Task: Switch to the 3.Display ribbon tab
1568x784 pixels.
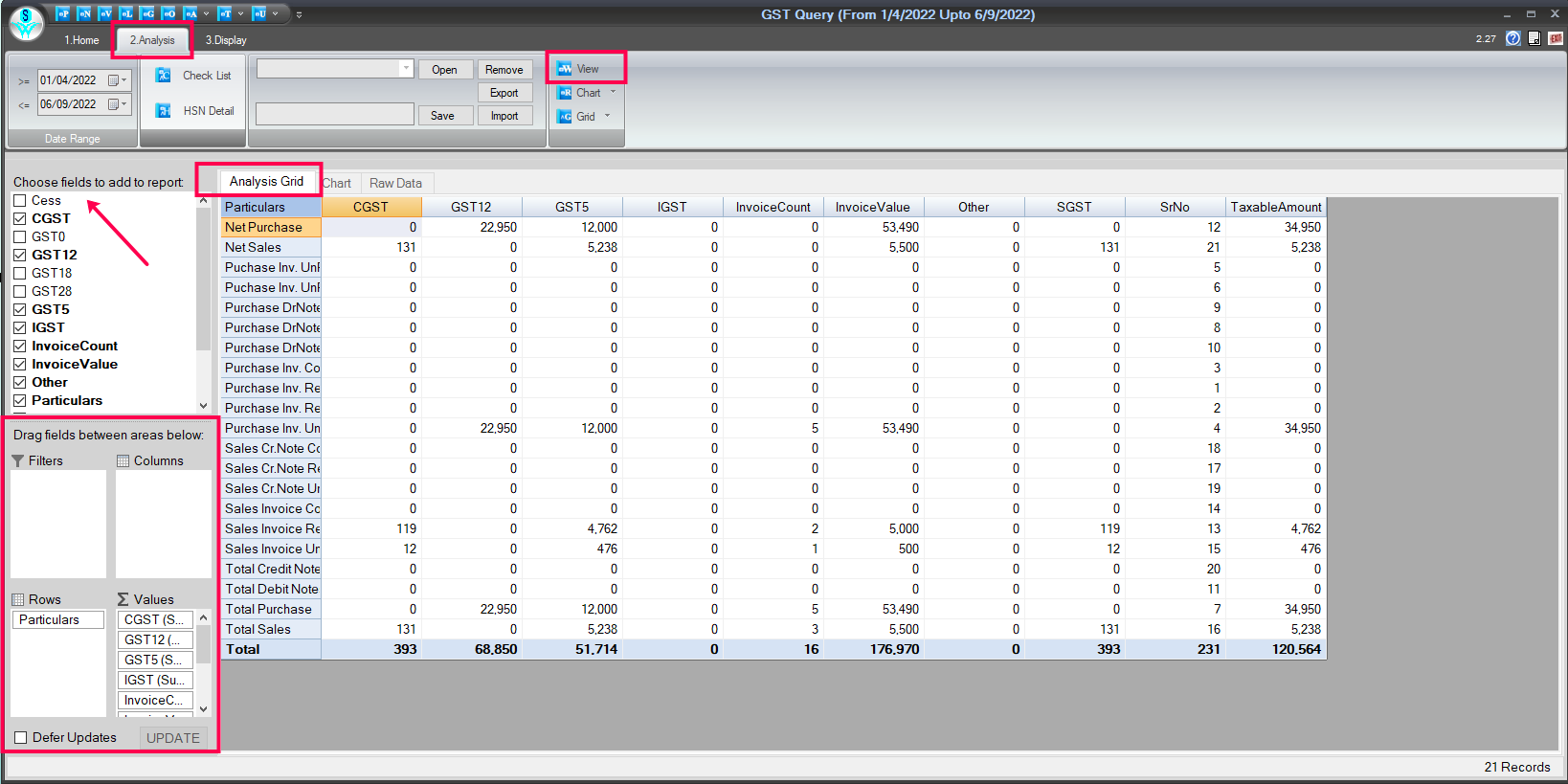Action: click(x=226, y=40)
